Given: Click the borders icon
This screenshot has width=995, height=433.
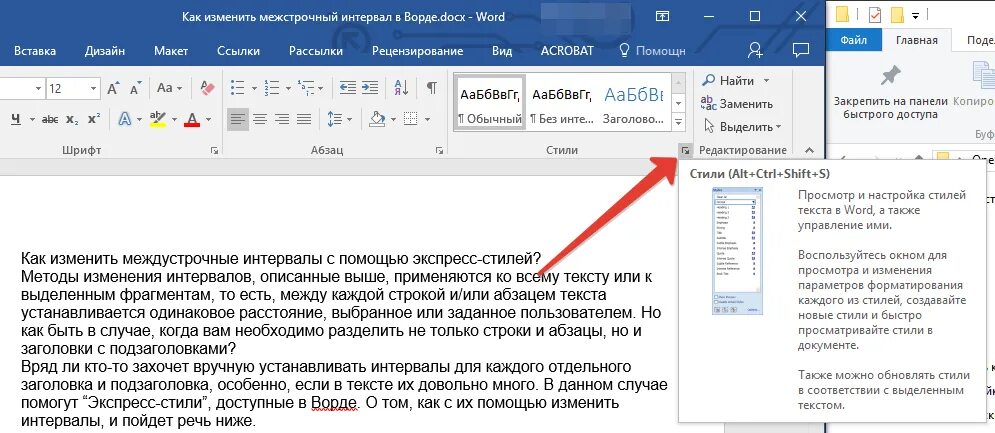Looking at the screenshot, I should [411, 119].
